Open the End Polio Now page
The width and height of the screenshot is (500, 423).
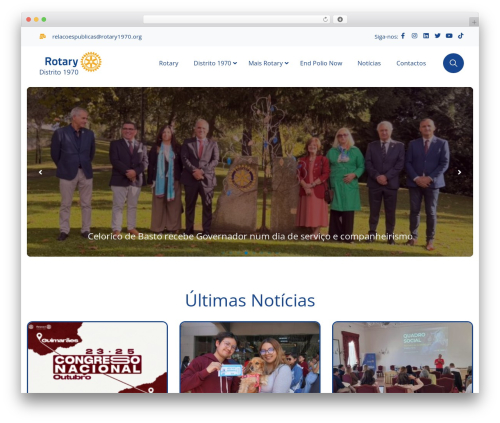321,63
